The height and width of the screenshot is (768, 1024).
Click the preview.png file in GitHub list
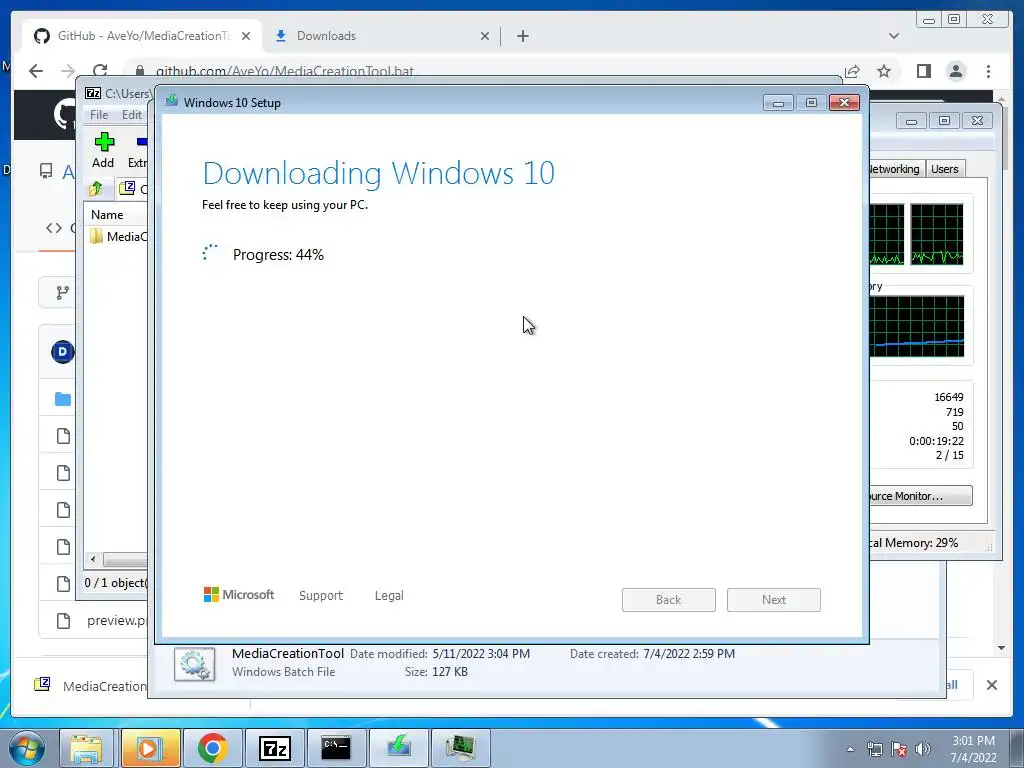(x=116, y=620)
